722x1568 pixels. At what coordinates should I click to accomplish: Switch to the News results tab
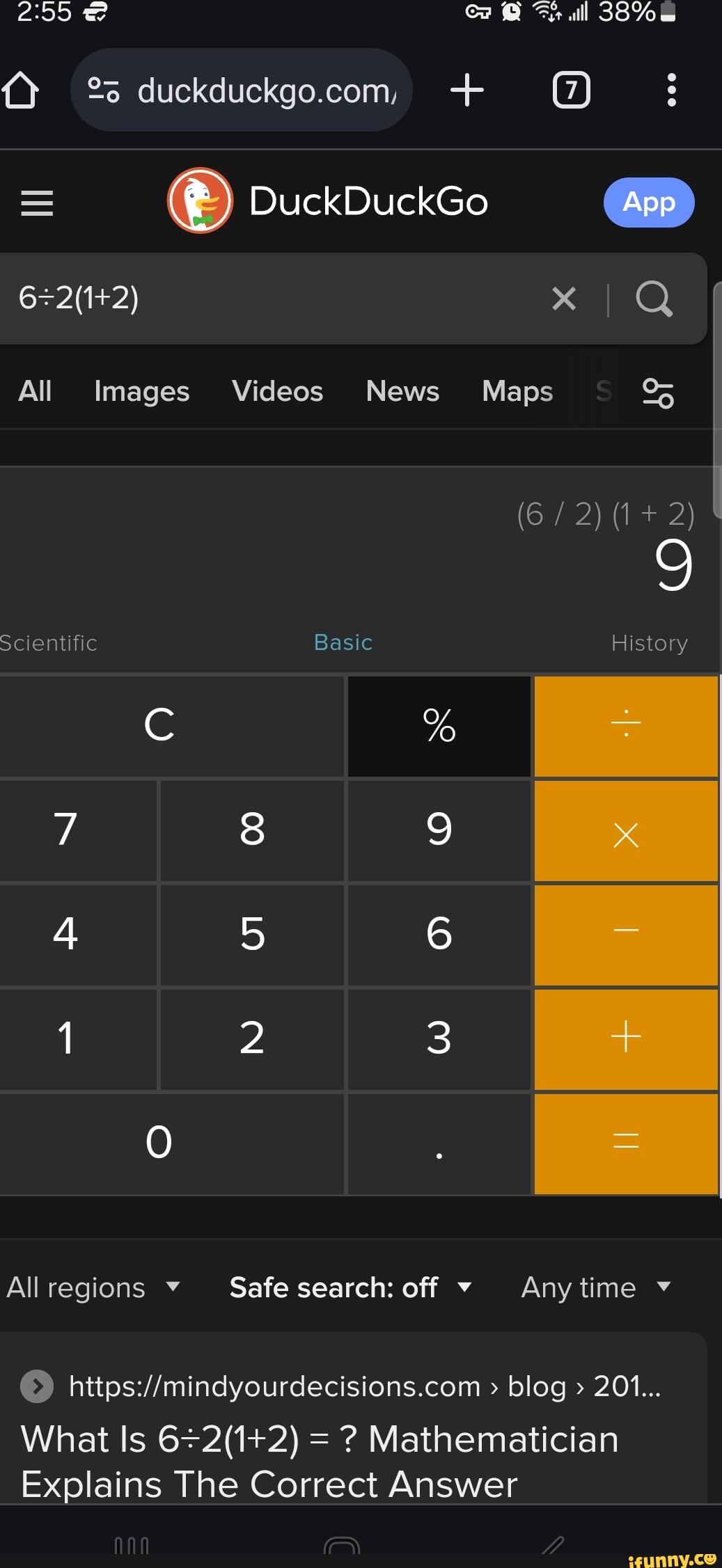(x=402, y=392)
